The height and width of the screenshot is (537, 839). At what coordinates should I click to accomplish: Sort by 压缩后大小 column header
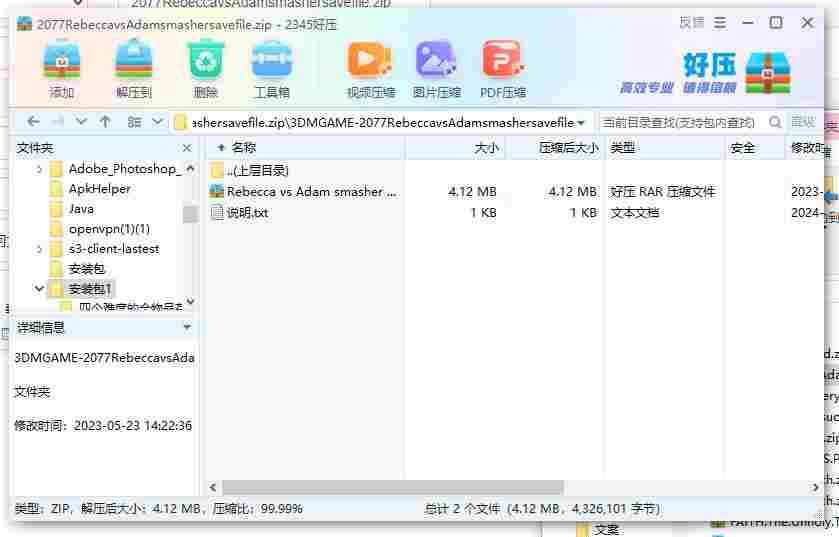(x=568, y=148)
